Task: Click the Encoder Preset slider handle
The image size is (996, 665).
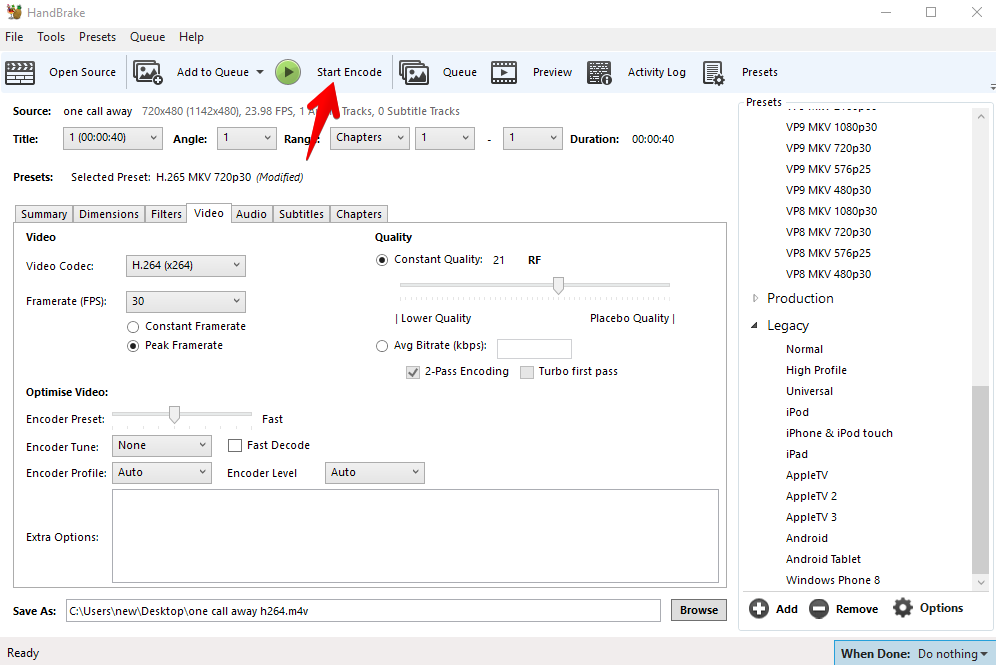Action: tap(174, 414)
